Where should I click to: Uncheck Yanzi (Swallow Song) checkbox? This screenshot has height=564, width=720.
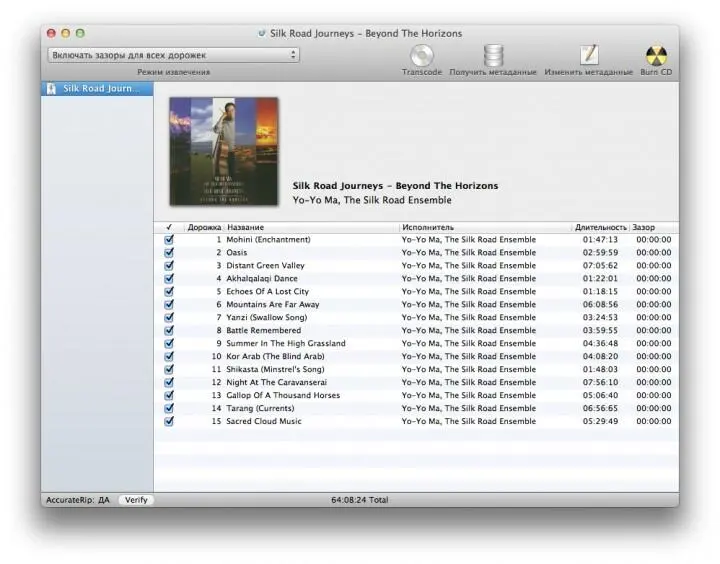pyautogui.click(x=169, y=317)
